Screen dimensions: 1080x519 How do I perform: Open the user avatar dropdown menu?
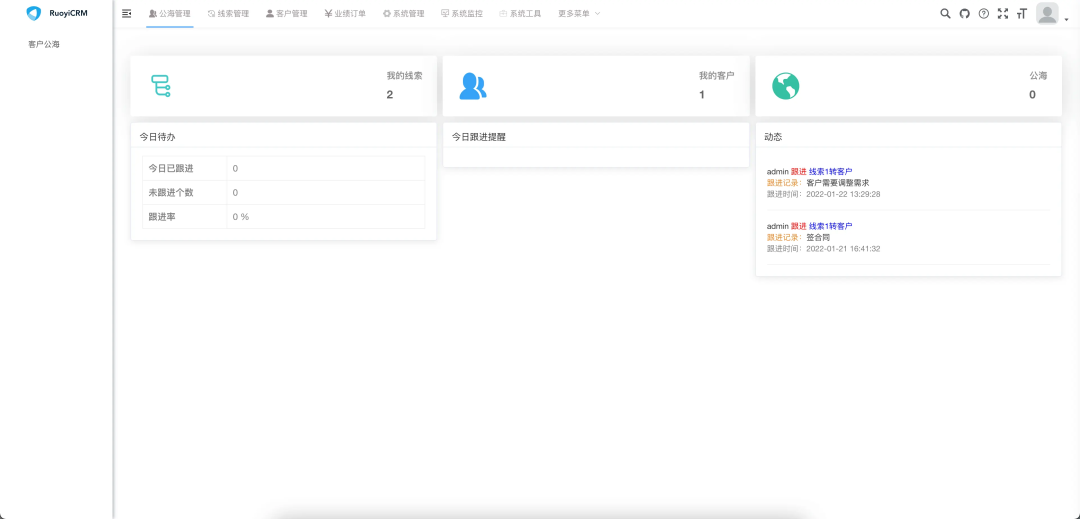[1049, 13]
